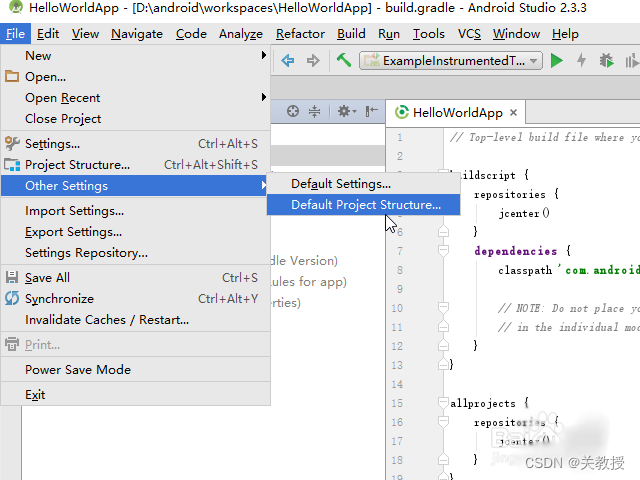Choose Close Project from File menu
Image resolution: width=640 pixels, height=480 pixels.
pyautogui.click(x=136, y=119)
